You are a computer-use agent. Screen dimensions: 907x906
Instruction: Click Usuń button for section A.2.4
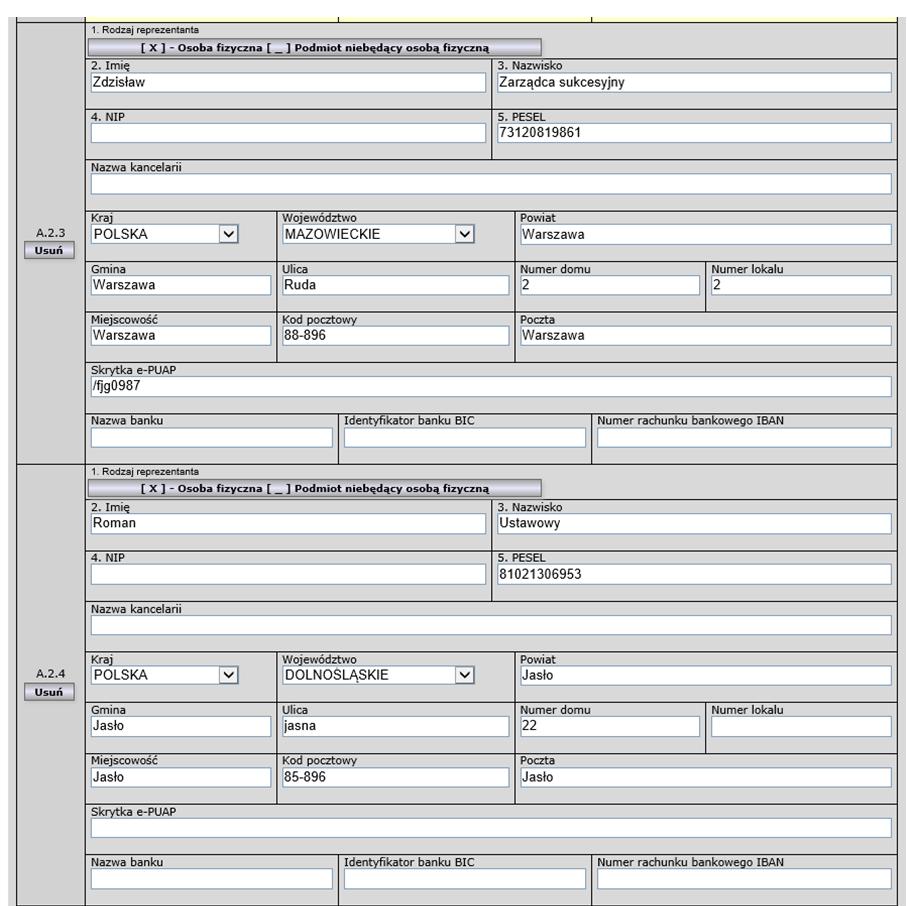[x=49, y=692]
